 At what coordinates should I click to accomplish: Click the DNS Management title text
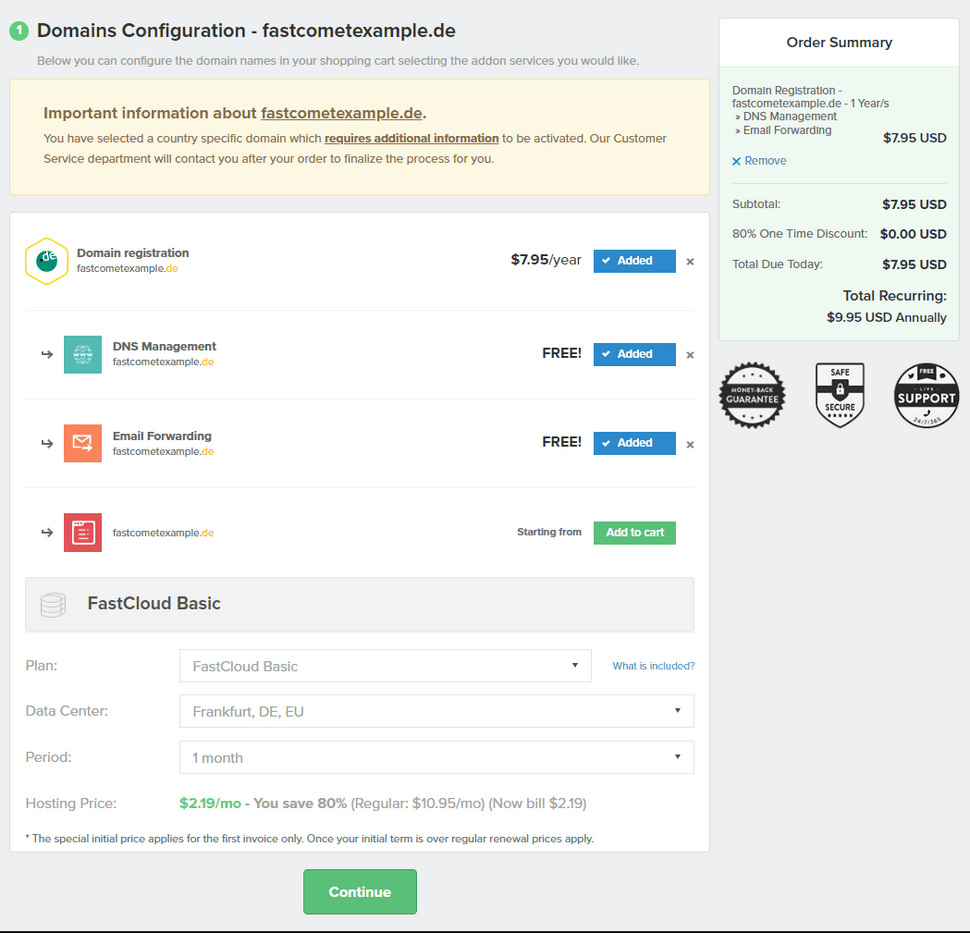click(x=165, y=346)
